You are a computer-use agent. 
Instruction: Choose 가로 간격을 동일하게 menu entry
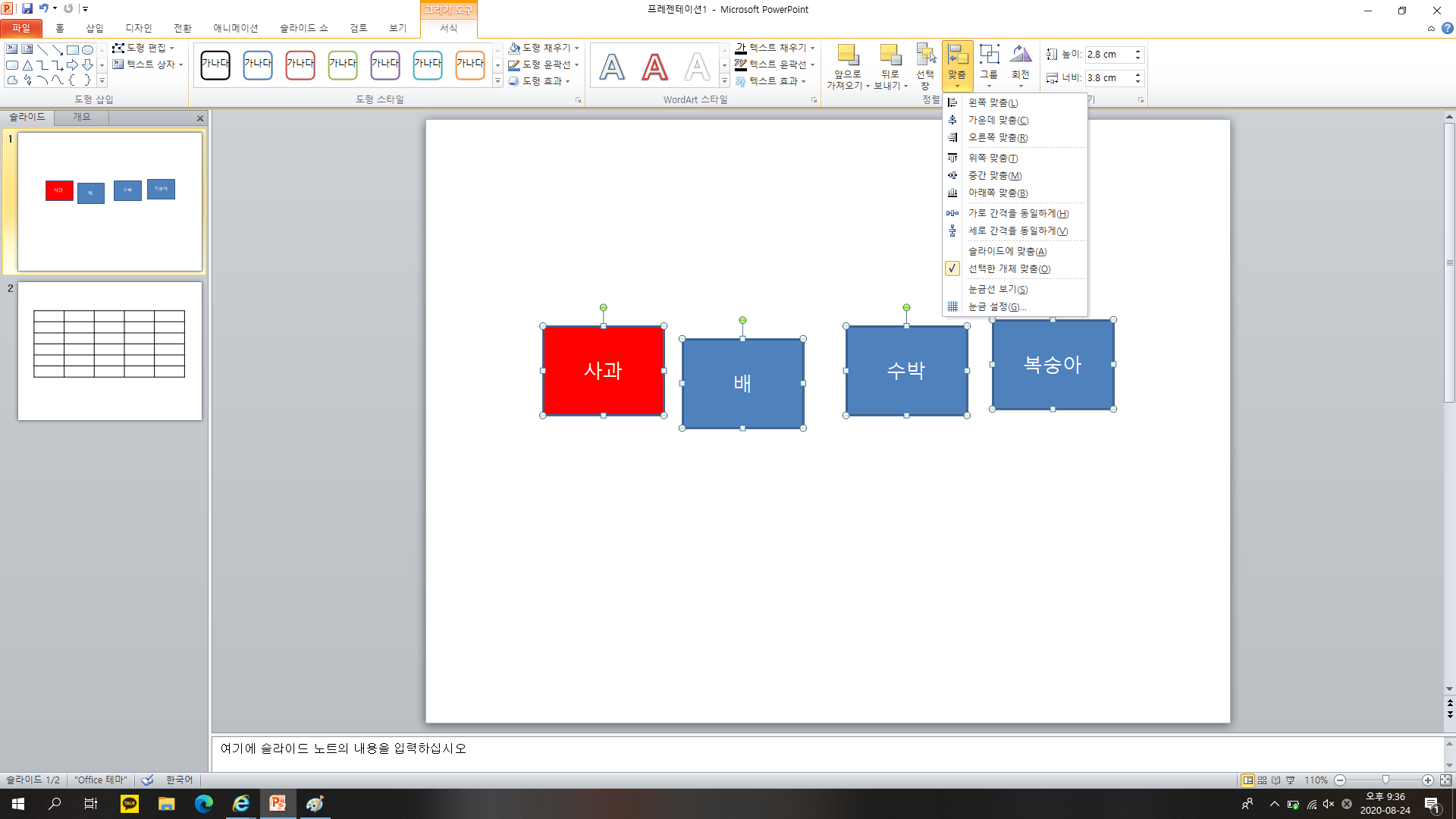pyautogui.click(x=1018, y=213)
